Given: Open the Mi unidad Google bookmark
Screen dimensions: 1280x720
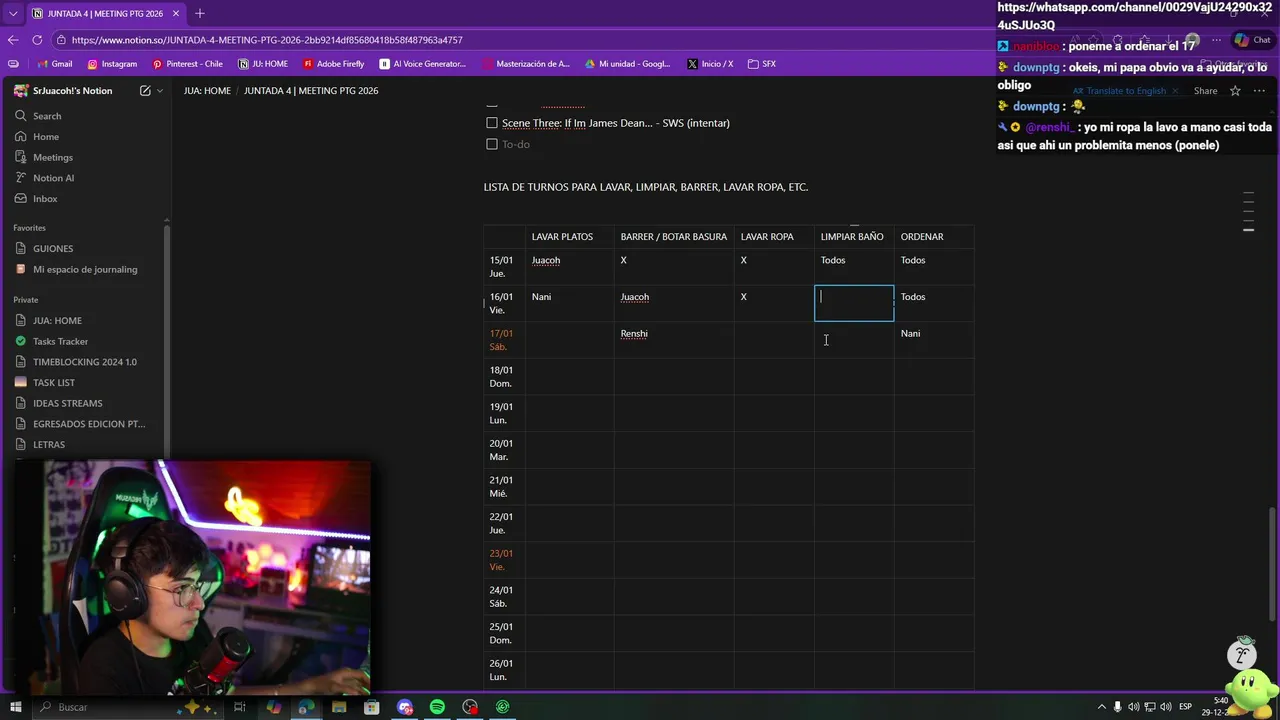Looking at the screenshot, I should coord(627,64).
